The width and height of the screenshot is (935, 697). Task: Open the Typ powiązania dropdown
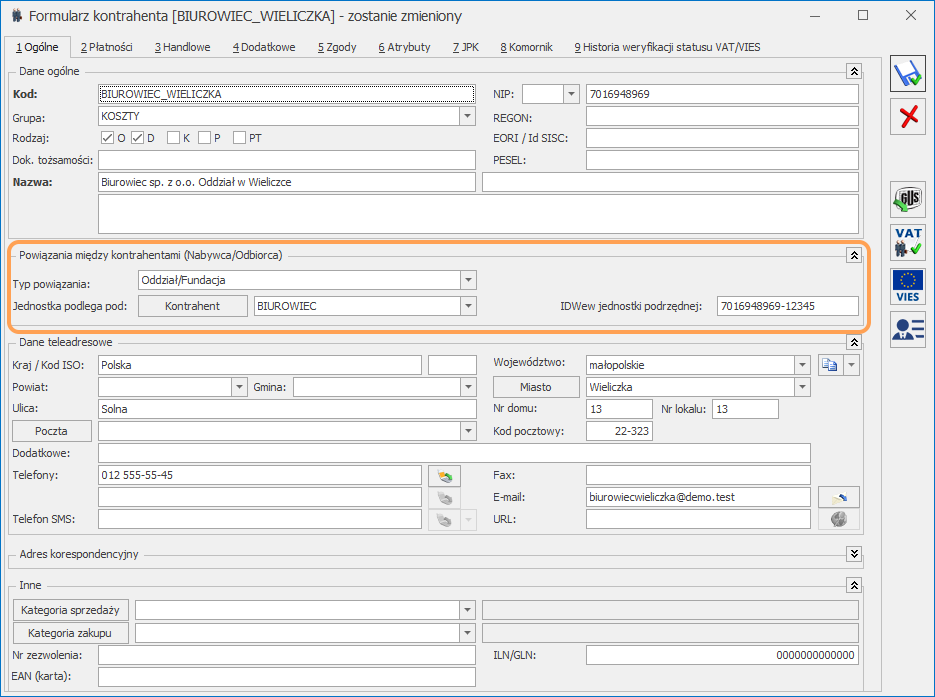pyautogui.click(x=469, y=280)
